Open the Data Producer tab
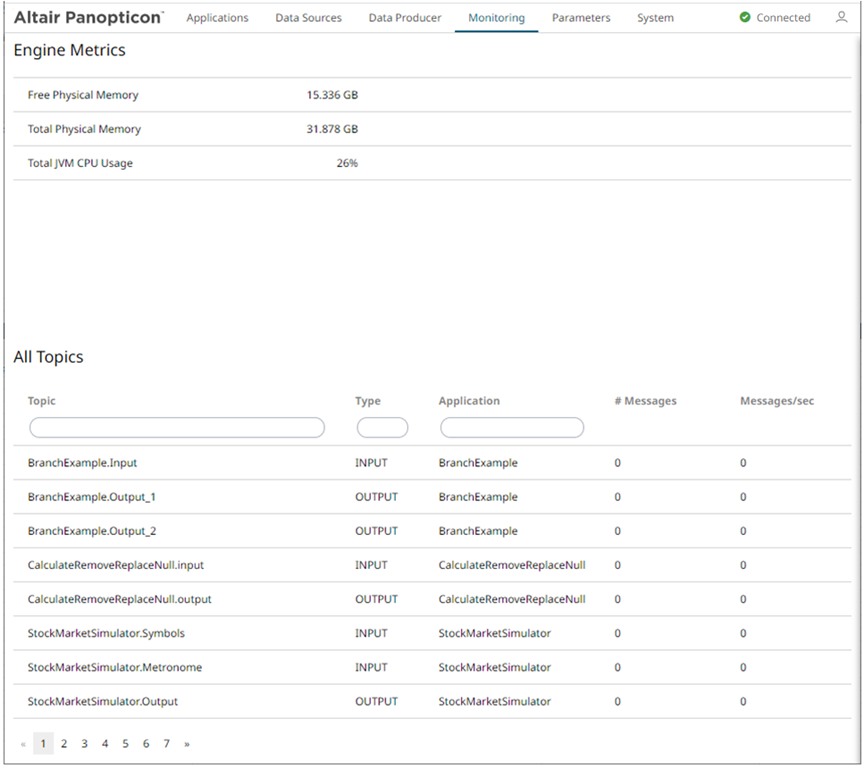The image size is (864, 768). (x=404, y=18)
